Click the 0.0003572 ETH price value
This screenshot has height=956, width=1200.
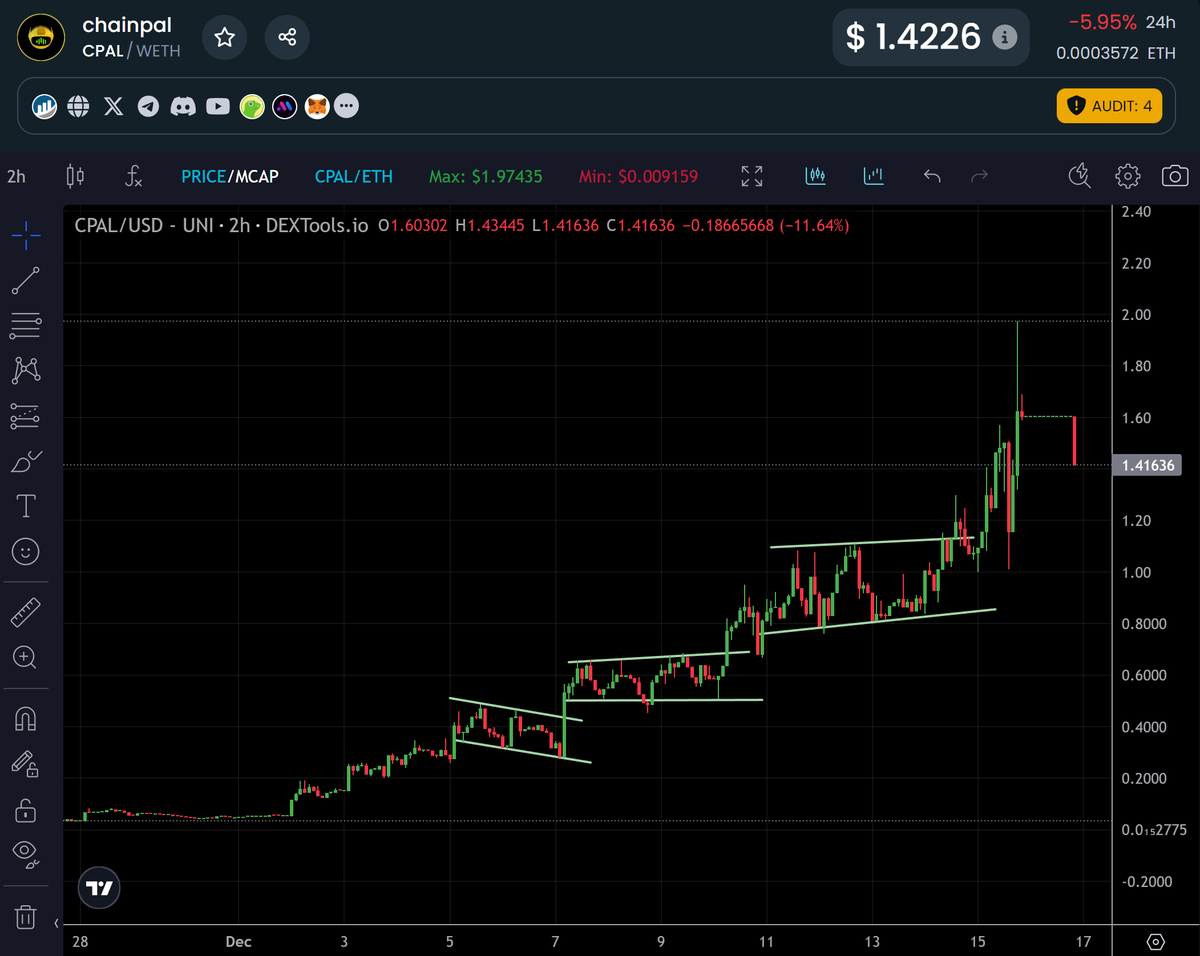(1116, 53)
